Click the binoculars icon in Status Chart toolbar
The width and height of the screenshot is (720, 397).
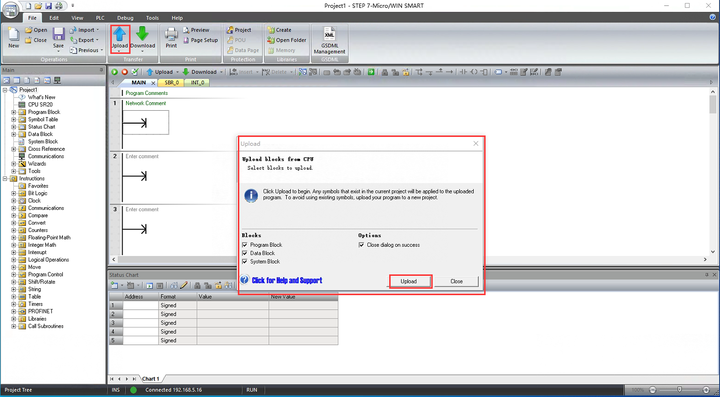coord(174,285)
